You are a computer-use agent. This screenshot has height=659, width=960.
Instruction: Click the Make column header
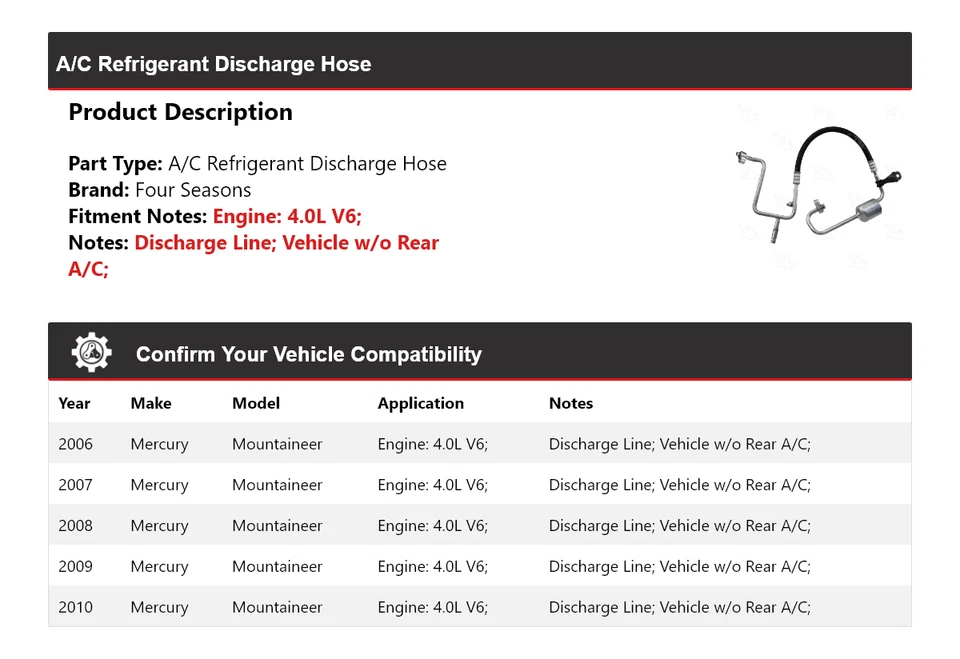pyautogui.click(x=151, y=403)
